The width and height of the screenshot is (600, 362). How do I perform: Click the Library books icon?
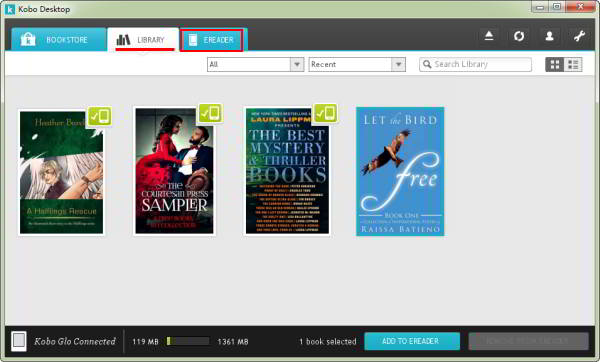click(123, 39)
